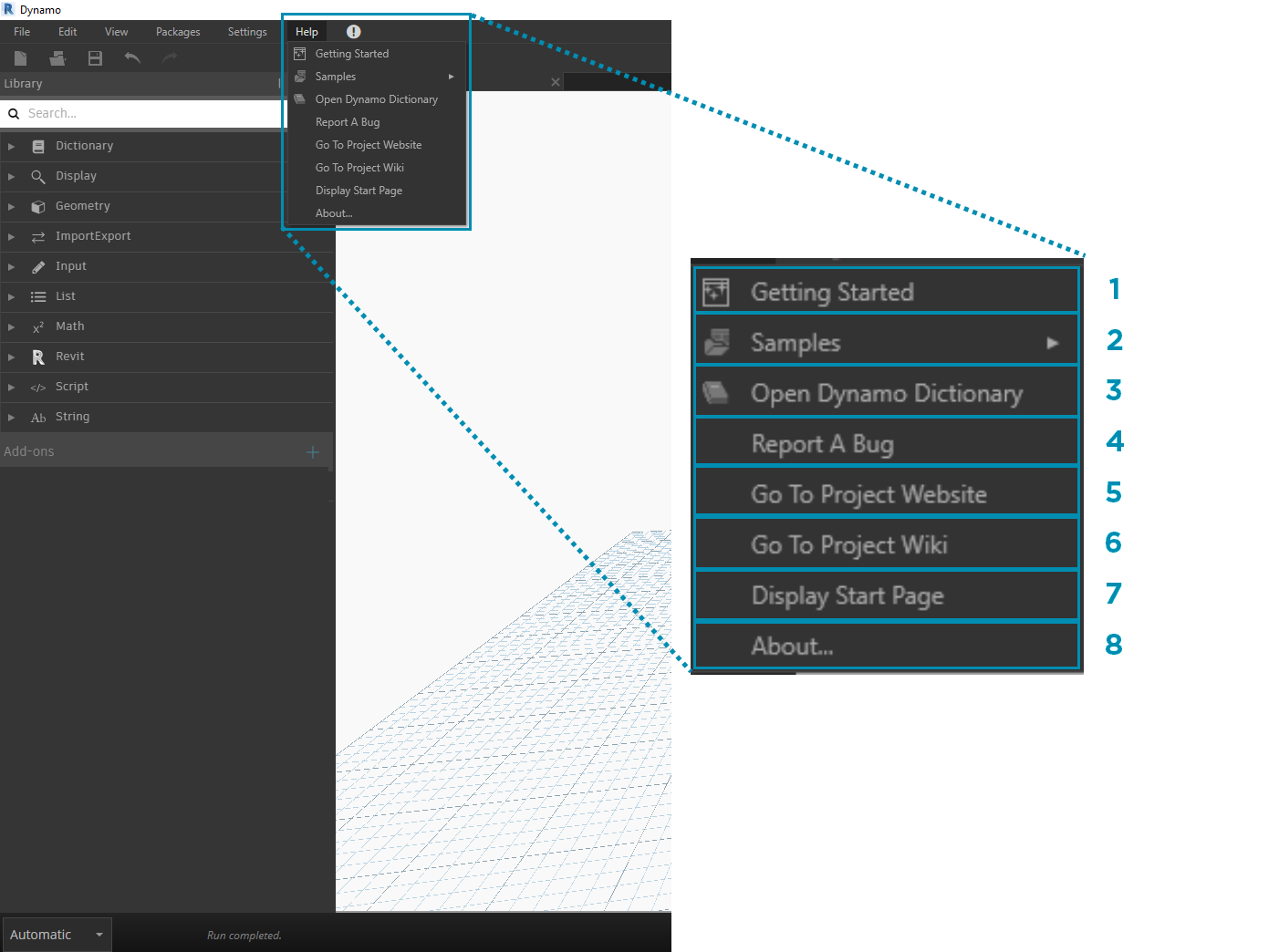Image resolution: width=1279 pixels, height=952 pixels.
Task: Open the Settings menu
Action: [x=247, y=32]
